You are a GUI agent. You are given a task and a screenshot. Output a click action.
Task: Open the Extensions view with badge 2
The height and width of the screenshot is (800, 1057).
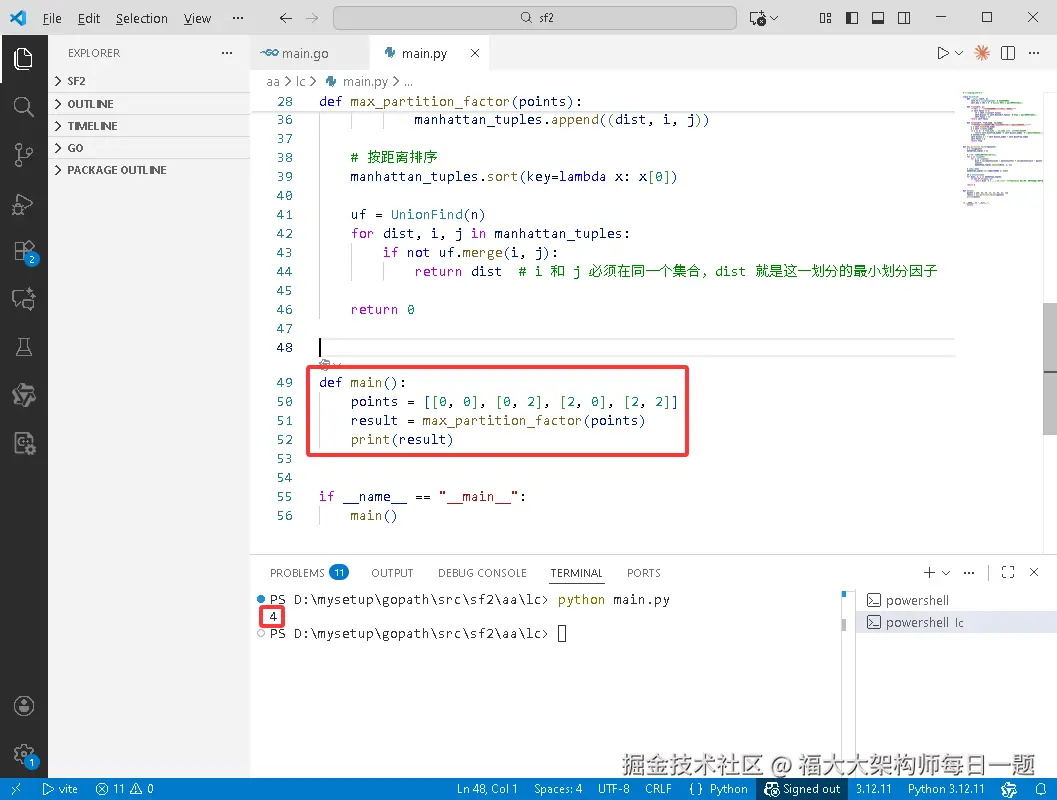[24, 251]
